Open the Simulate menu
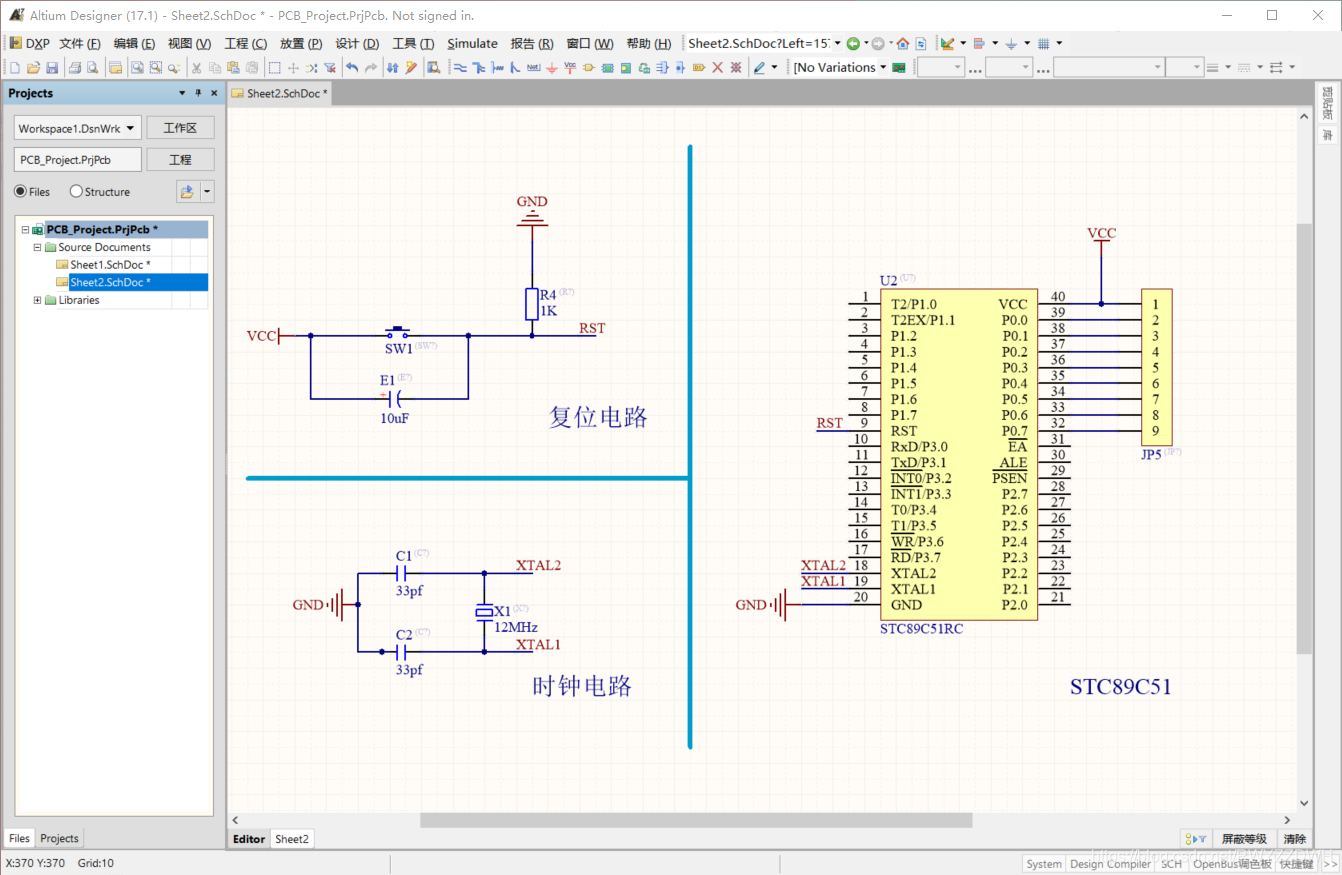The width and height of the screenshot is (1342, 875). 472,43
